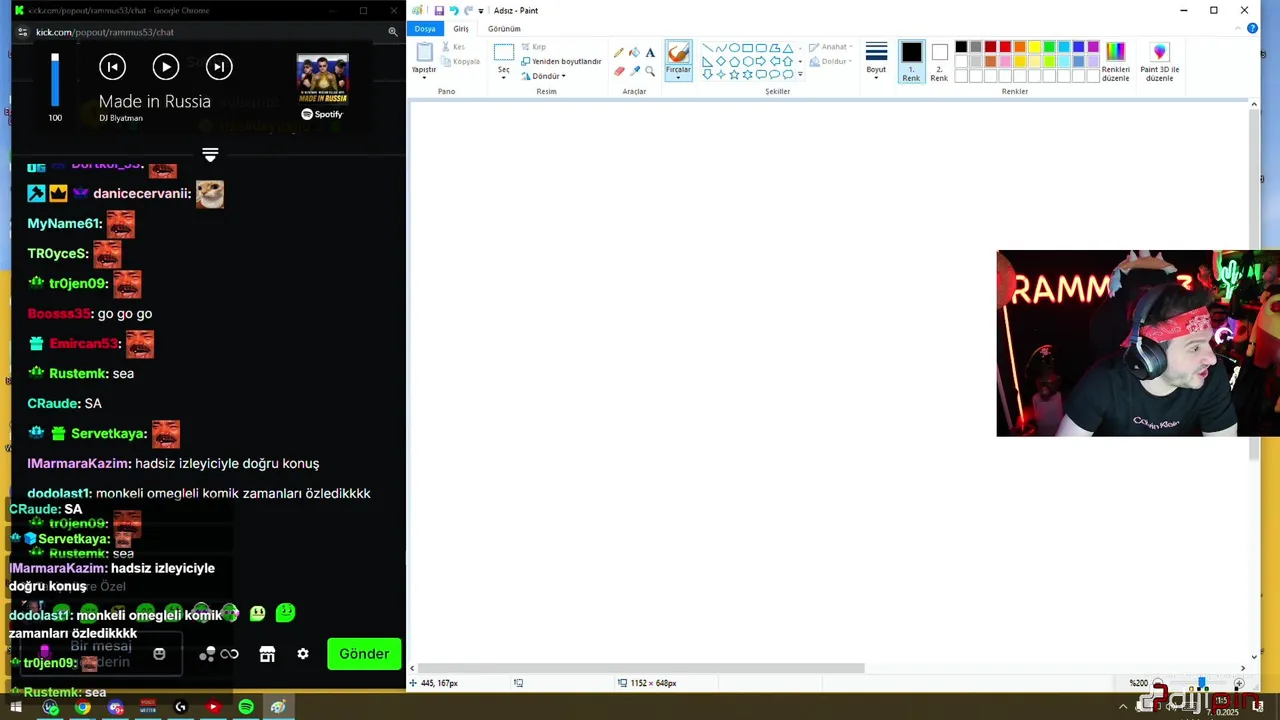Open Windows Start menu
The height and width of the screenshot is (720, 1280).
16,707
